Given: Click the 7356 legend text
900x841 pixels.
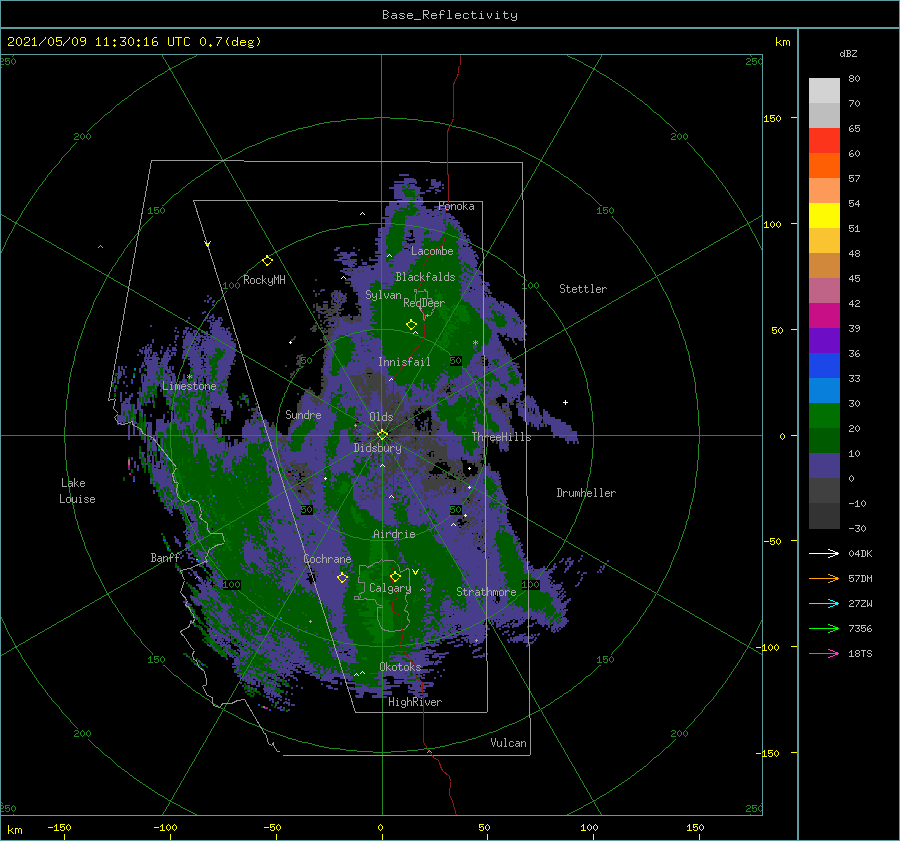Looking at the screenshot, I should point(860,629).
